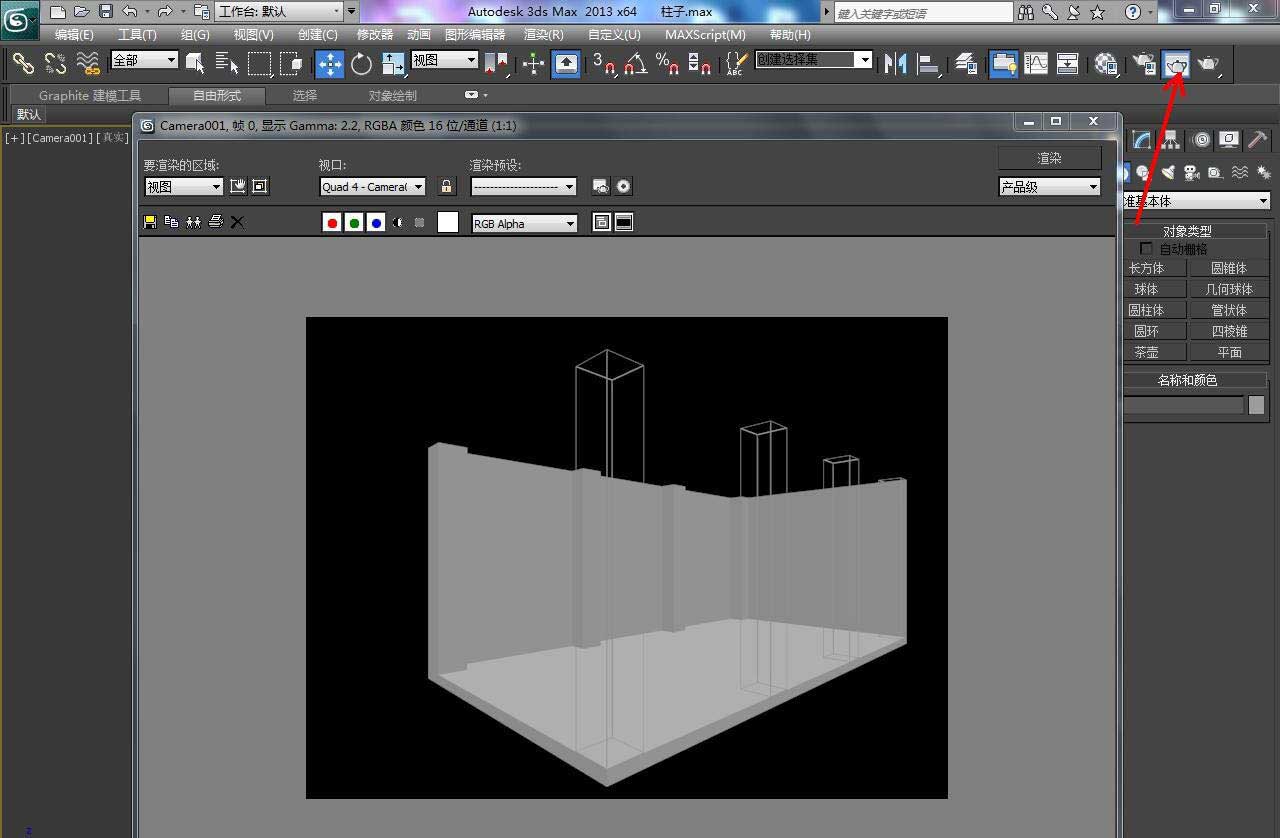Click the 渲染 button
Viewport: 1280px width, 838px height.
[1049, 158]
